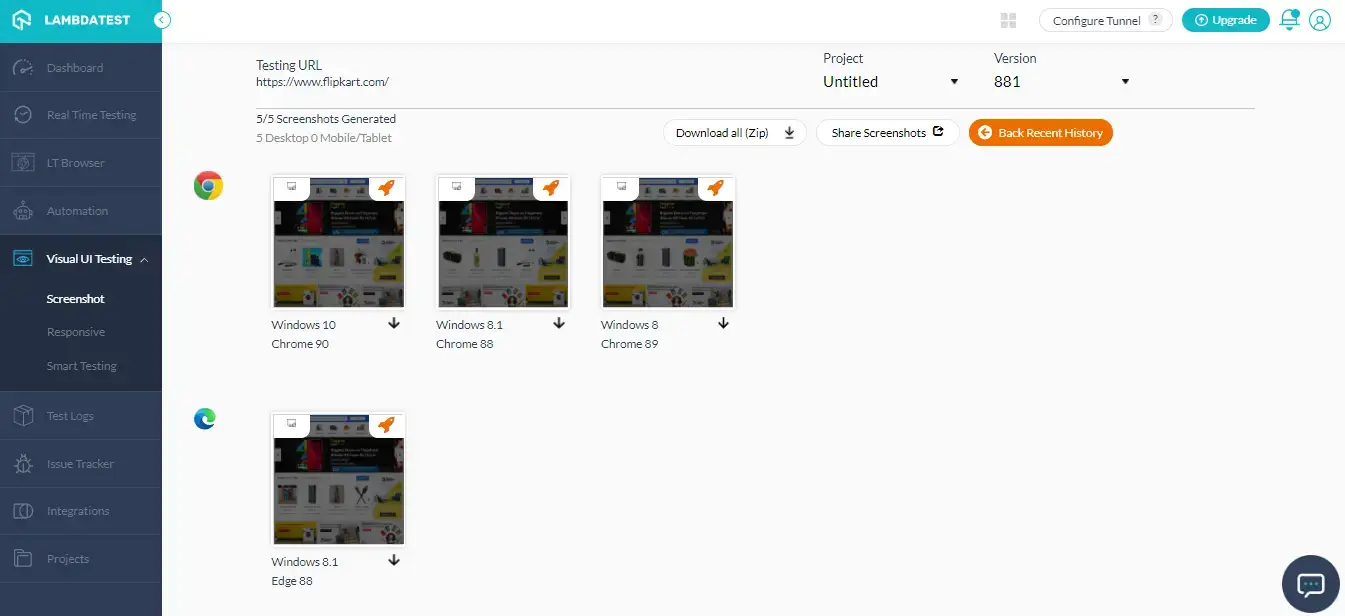
Task: Open the user profile icon
Action: (x=1320, y=20)
